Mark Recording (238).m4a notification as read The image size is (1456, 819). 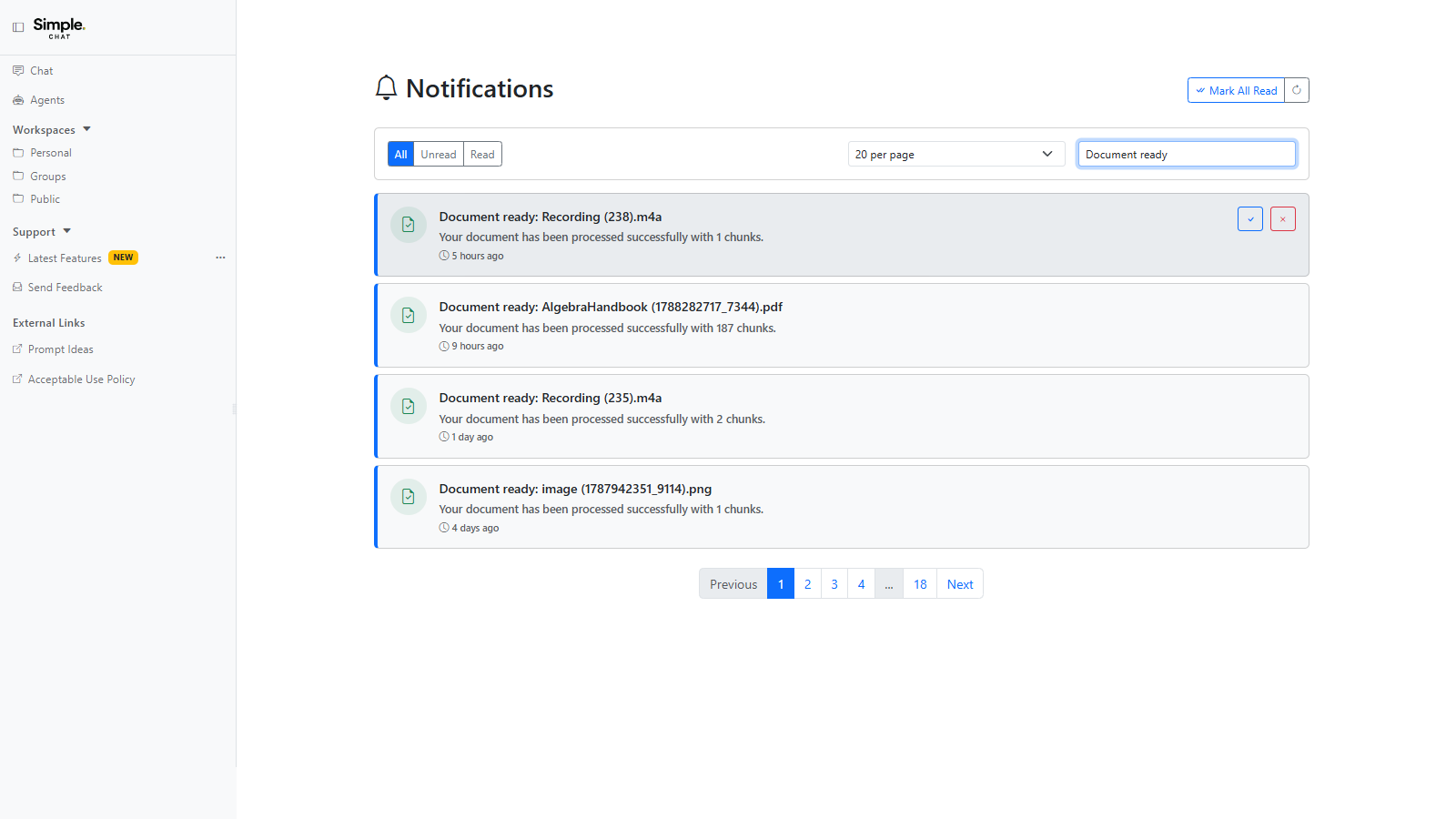(x=1250, y=219)
